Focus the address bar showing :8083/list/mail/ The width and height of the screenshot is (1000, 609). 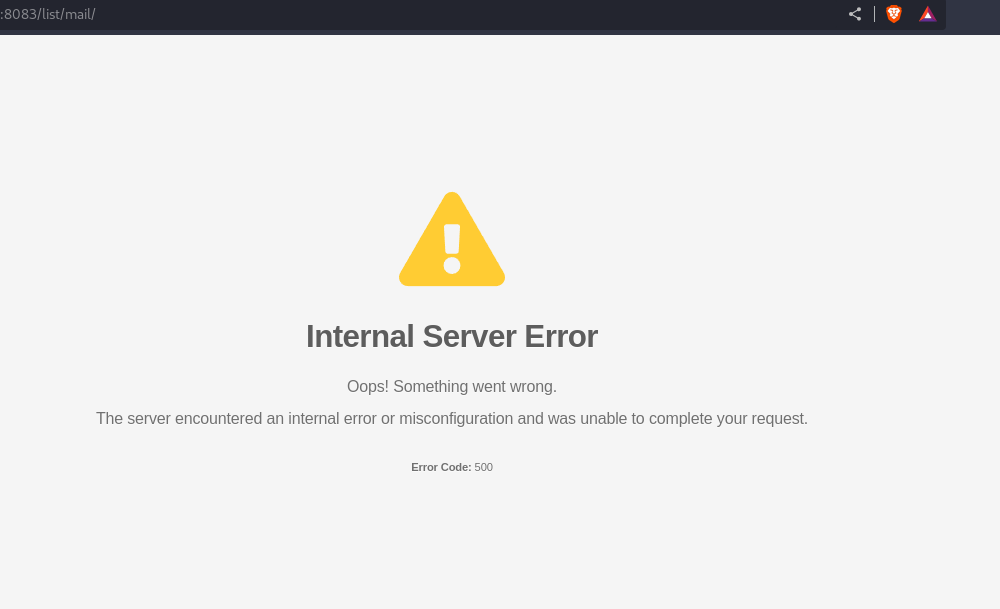[x=421, y=14]
